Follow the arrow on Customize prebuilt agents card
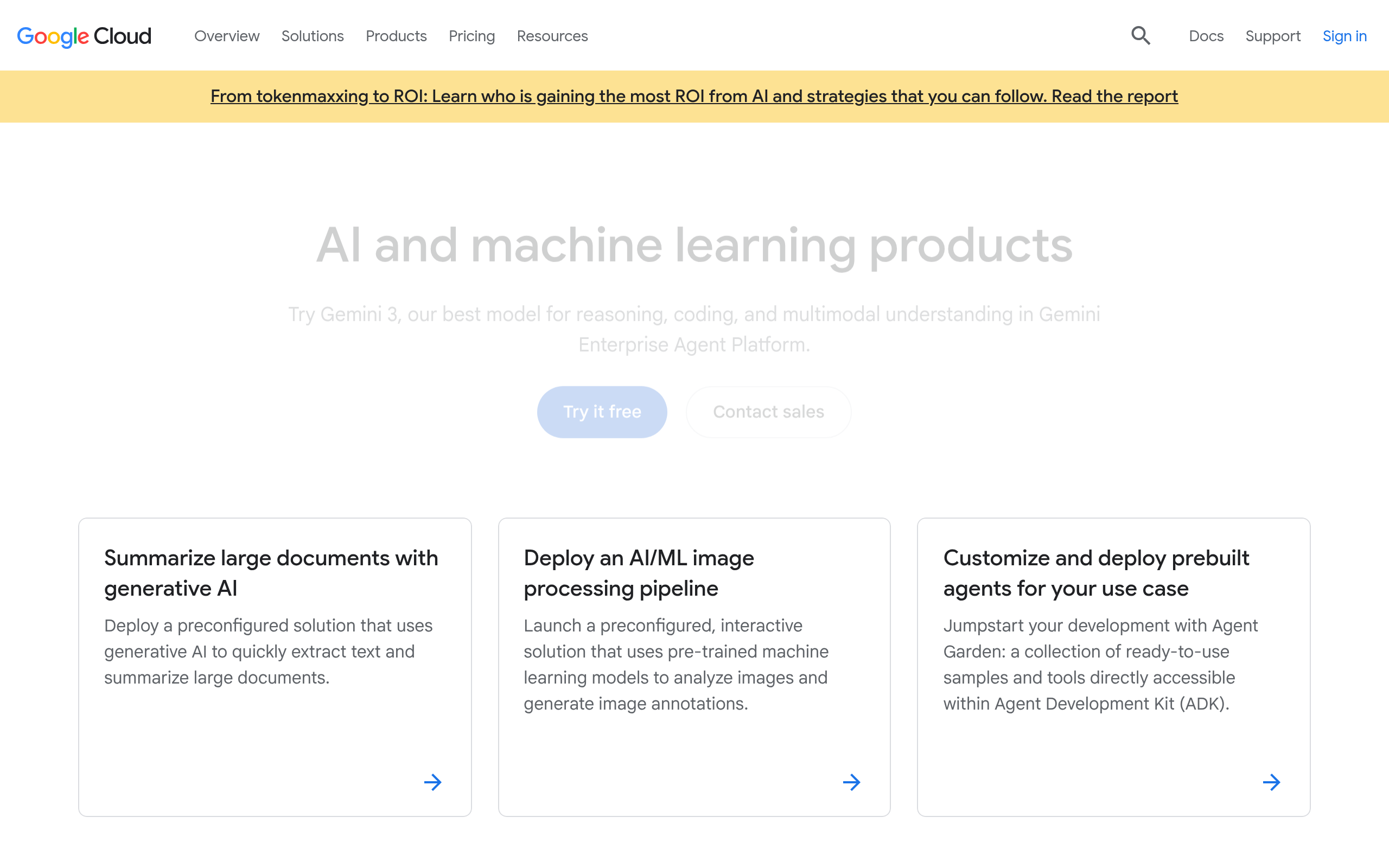 pyautogui.click(x=1271, y=782)
